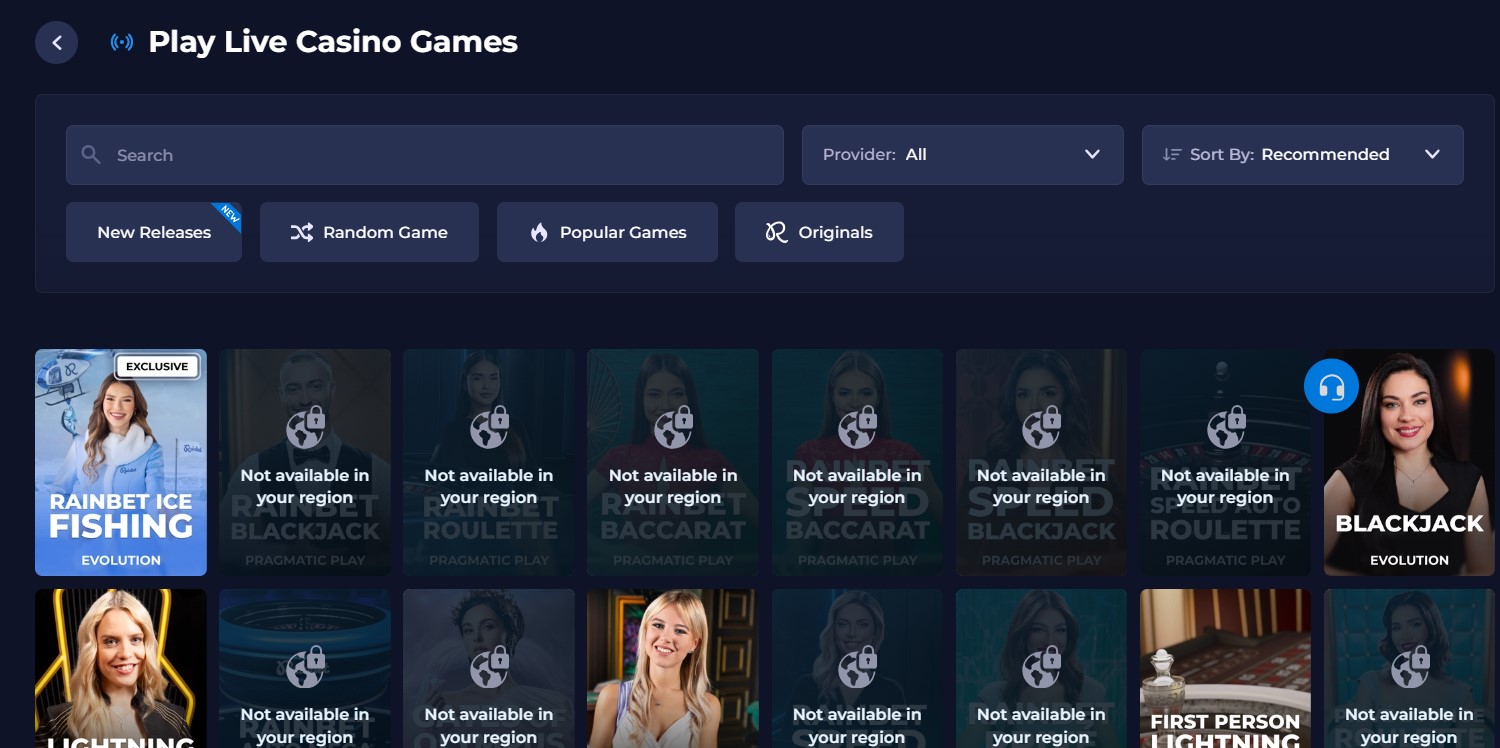Show Popular Games
The width and height of the screenshot is (1500, 748).
tap(607, 232)
